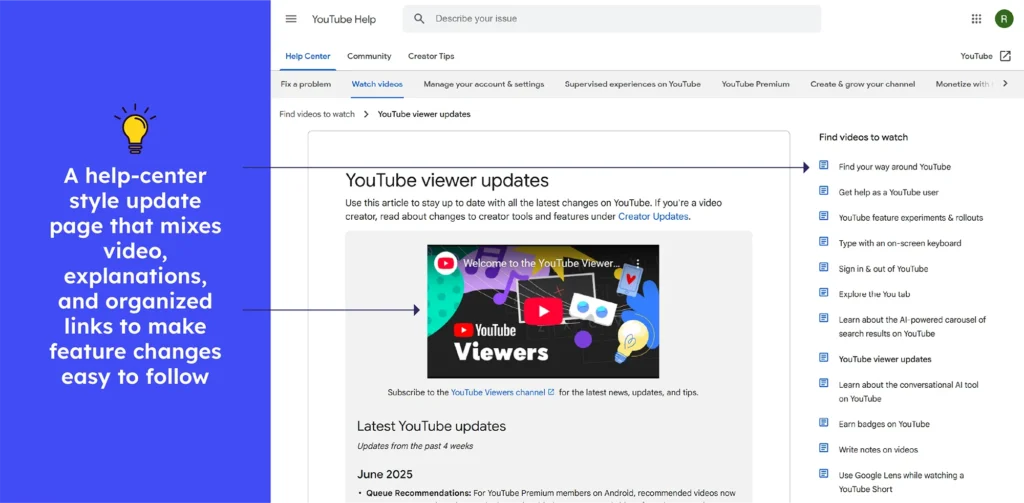Click the YouTube Help title
The height and width of the screenshot is (503, 1024).
(344, 19)
